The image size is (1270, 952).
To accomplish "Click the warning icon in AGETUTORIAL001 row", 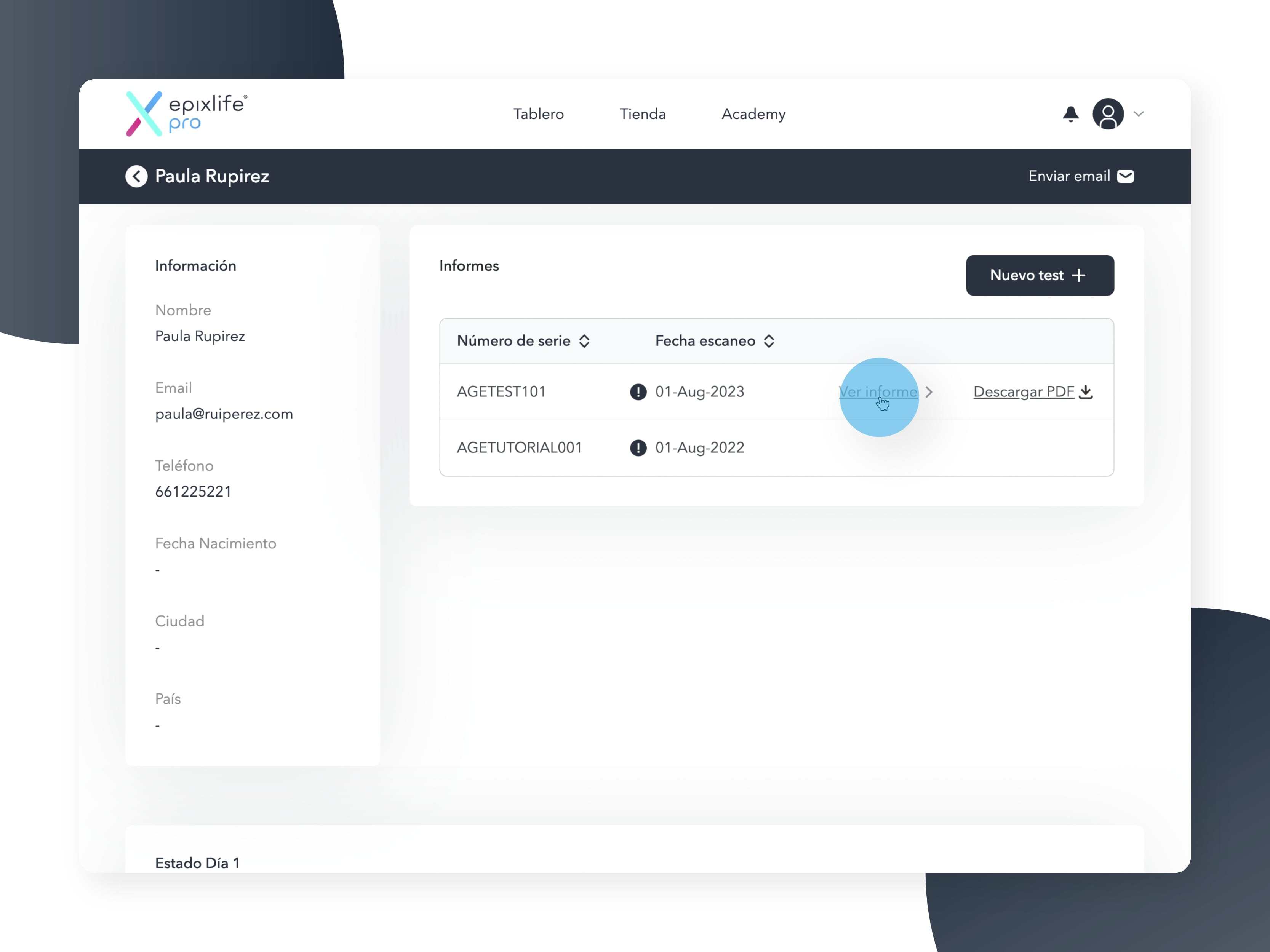I will (638, 447).
